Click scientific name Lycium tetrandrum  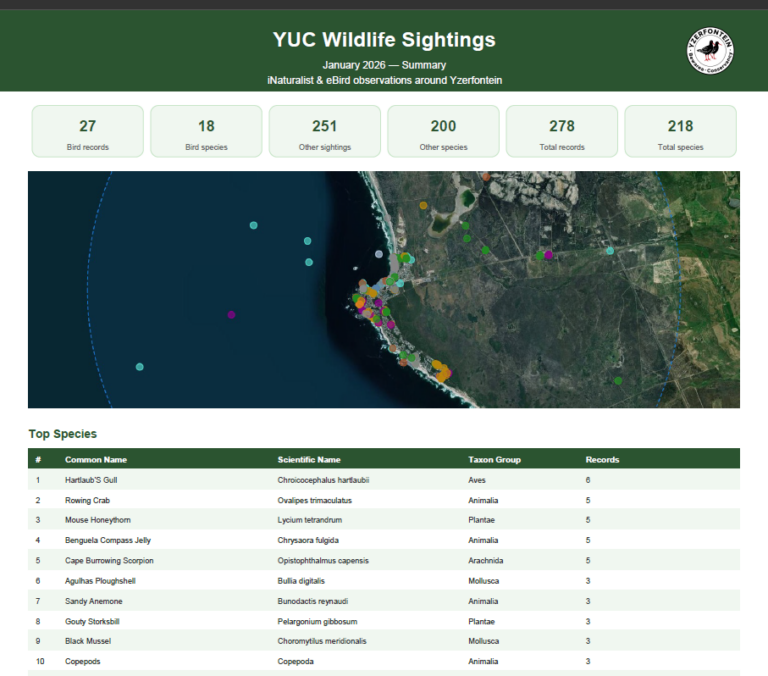point(310,520)
